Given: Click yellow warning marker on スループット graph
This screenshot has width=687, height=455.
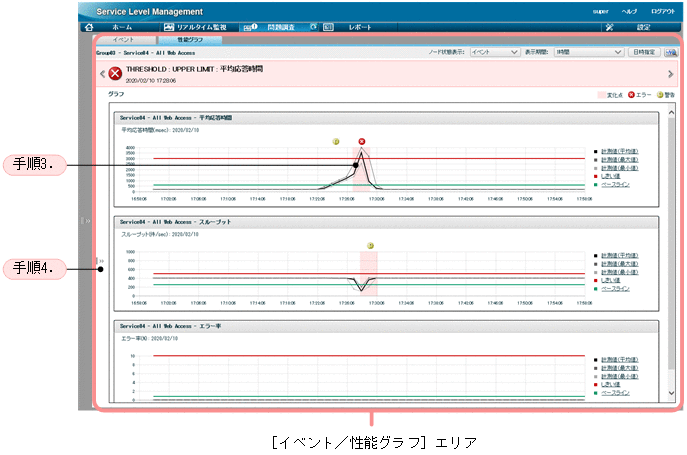Looking at the screenshot, I should point(370,245).
